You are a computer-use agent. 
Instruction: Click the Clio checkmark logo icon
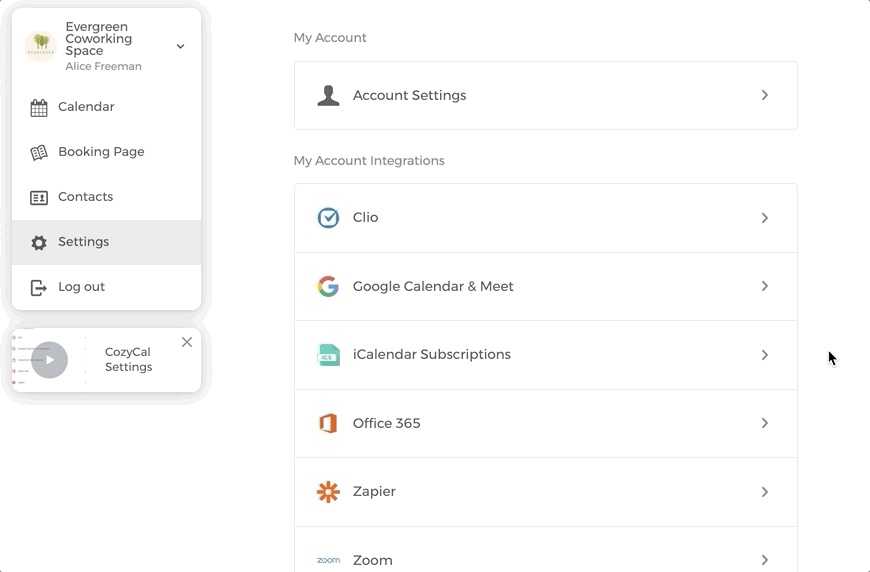pyautogui.click(x=328, y=218)
